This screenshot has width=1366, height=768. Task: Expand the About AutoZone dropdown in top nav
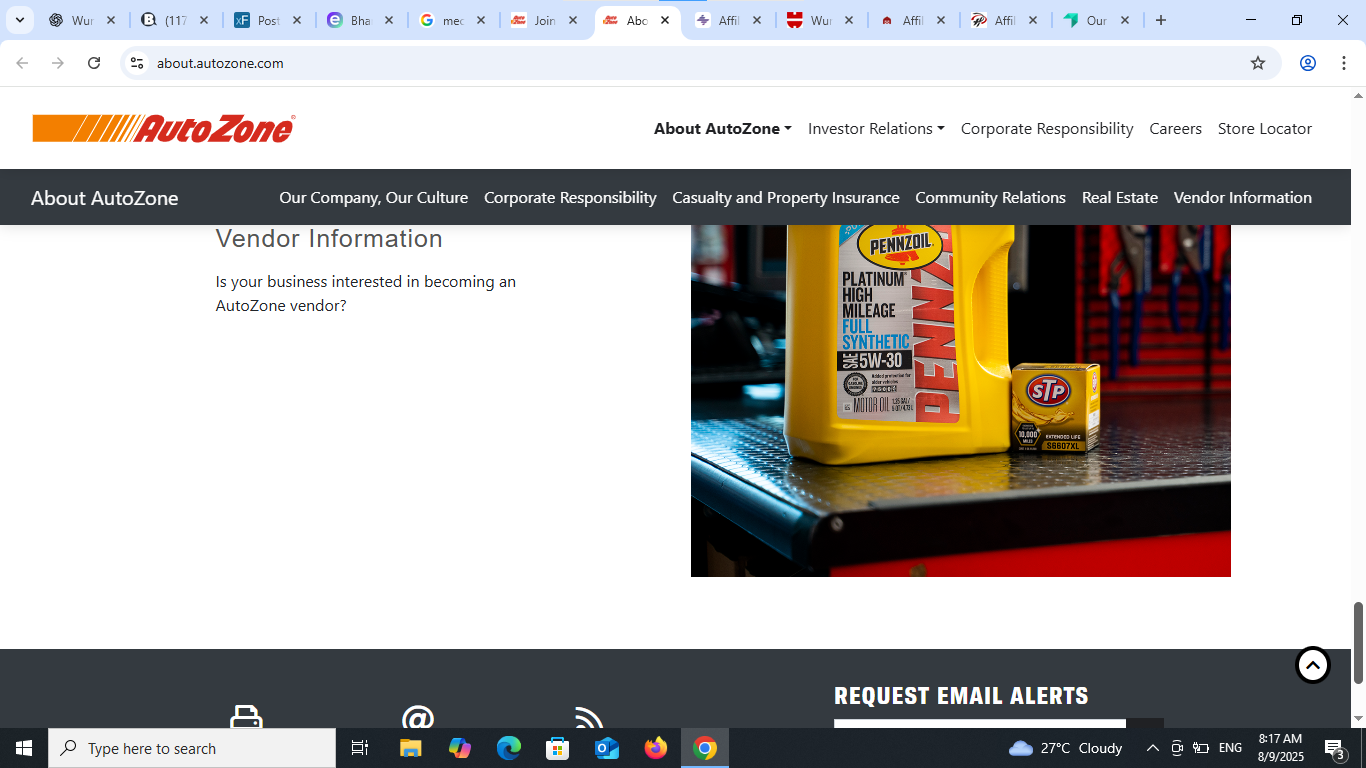point(722,129)
